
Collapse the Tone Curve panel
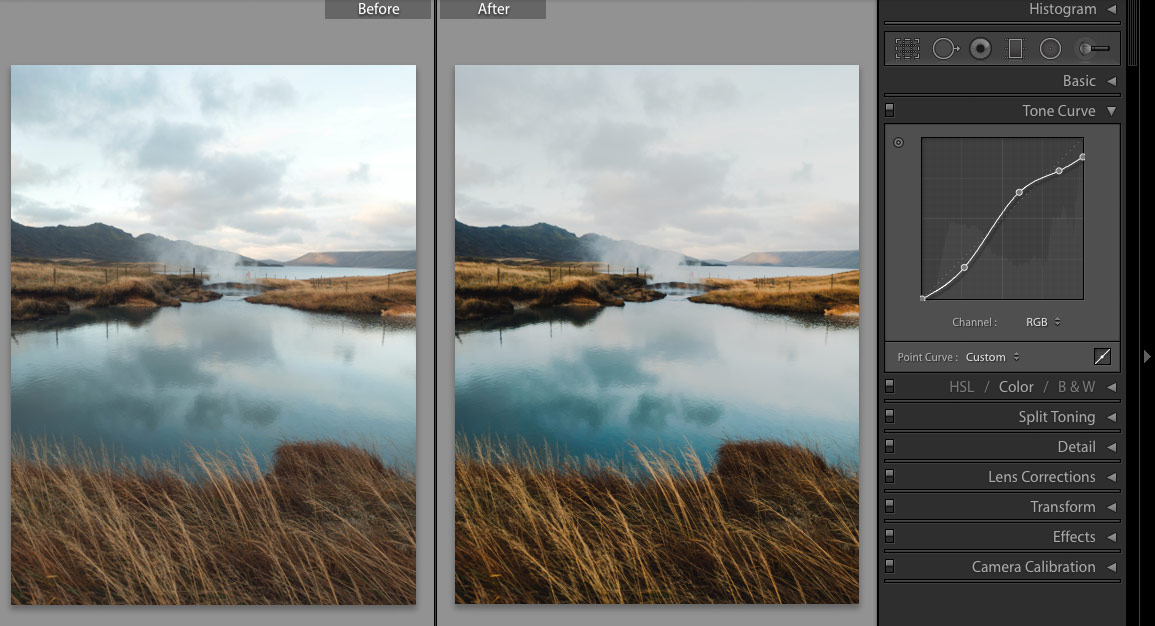(x=1113, y=110)
